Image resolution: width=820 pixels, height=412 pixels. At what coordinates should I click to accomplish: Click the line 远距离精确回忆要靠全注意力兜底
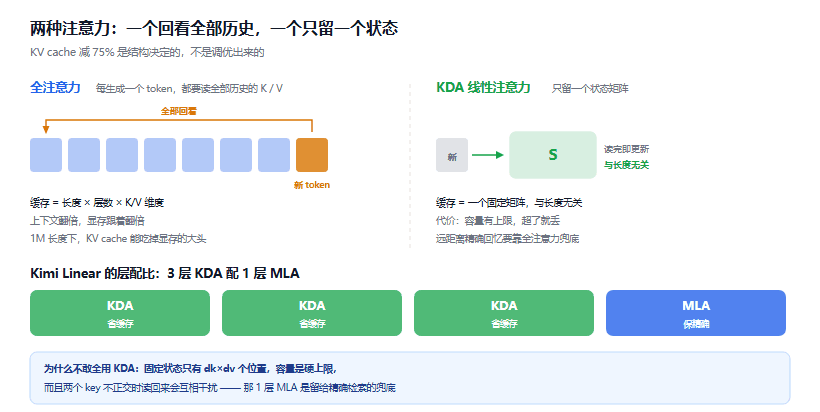point(508,238)
